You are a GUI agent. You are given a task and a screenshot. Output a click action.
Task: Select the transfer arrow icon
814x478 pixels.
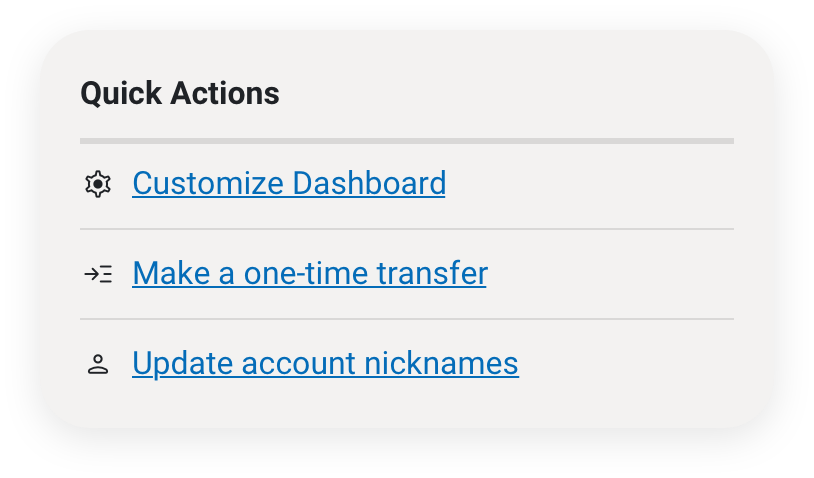point(98,274)
